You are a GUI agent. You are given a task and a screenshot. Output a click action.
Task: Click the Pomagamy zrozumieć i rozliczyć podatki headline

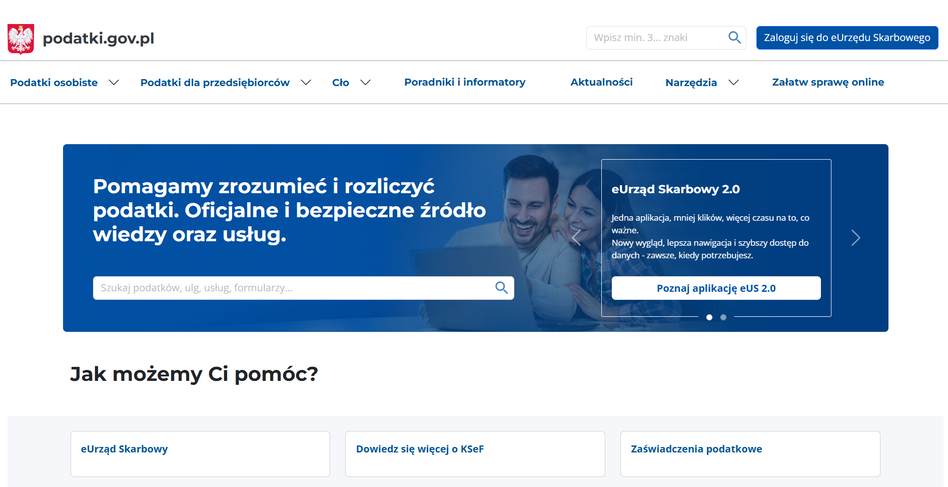(289, 210)
